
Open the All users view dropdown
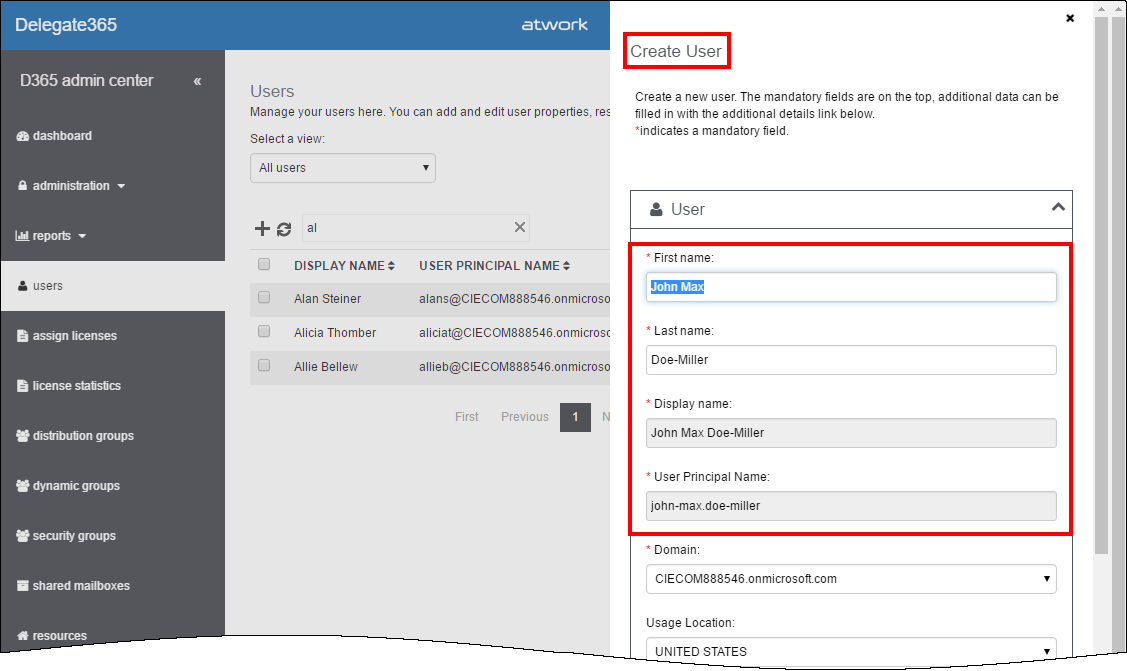click(343, 168)
